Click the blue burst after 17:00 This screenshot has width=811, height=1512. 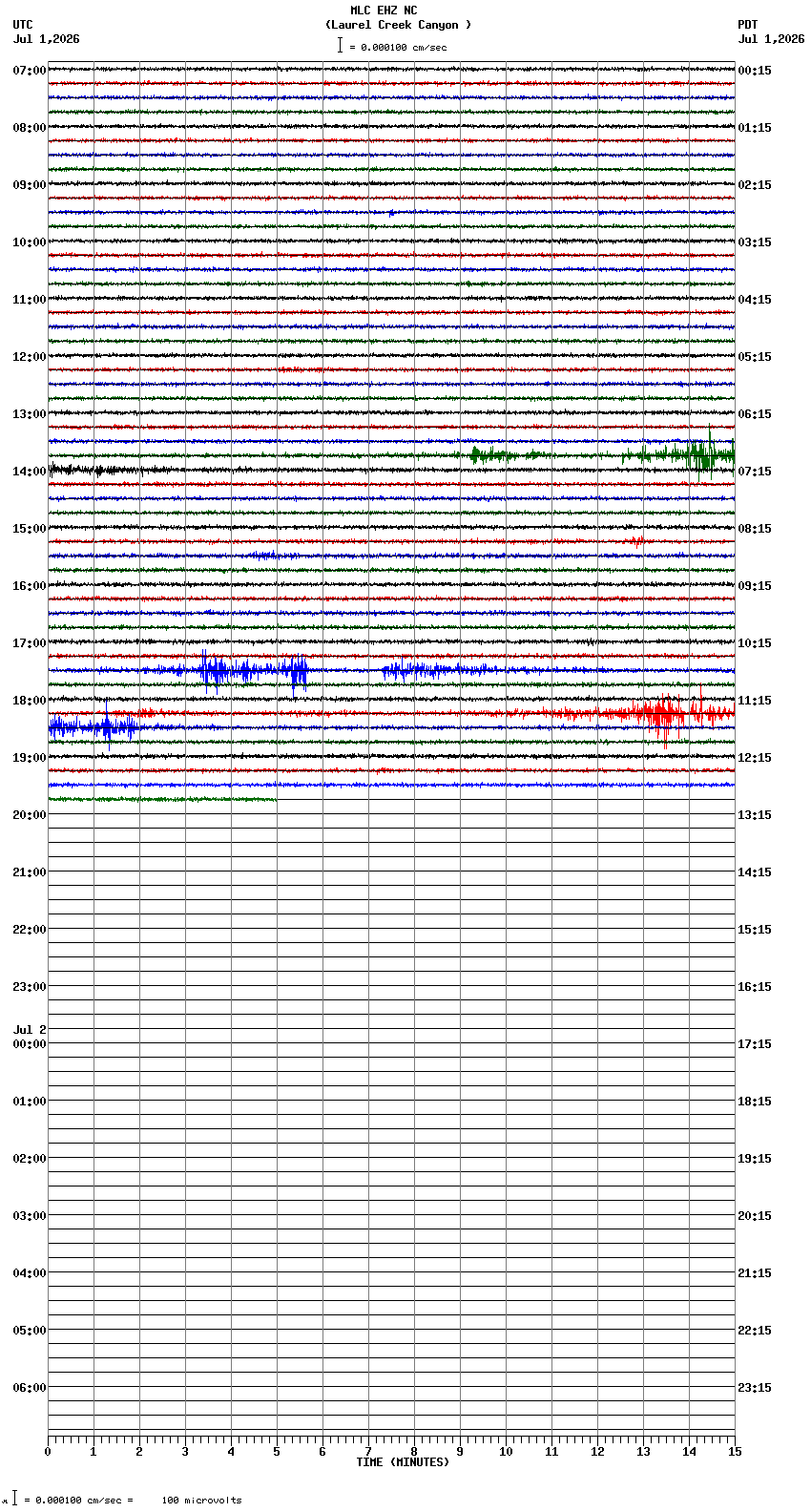253,670
